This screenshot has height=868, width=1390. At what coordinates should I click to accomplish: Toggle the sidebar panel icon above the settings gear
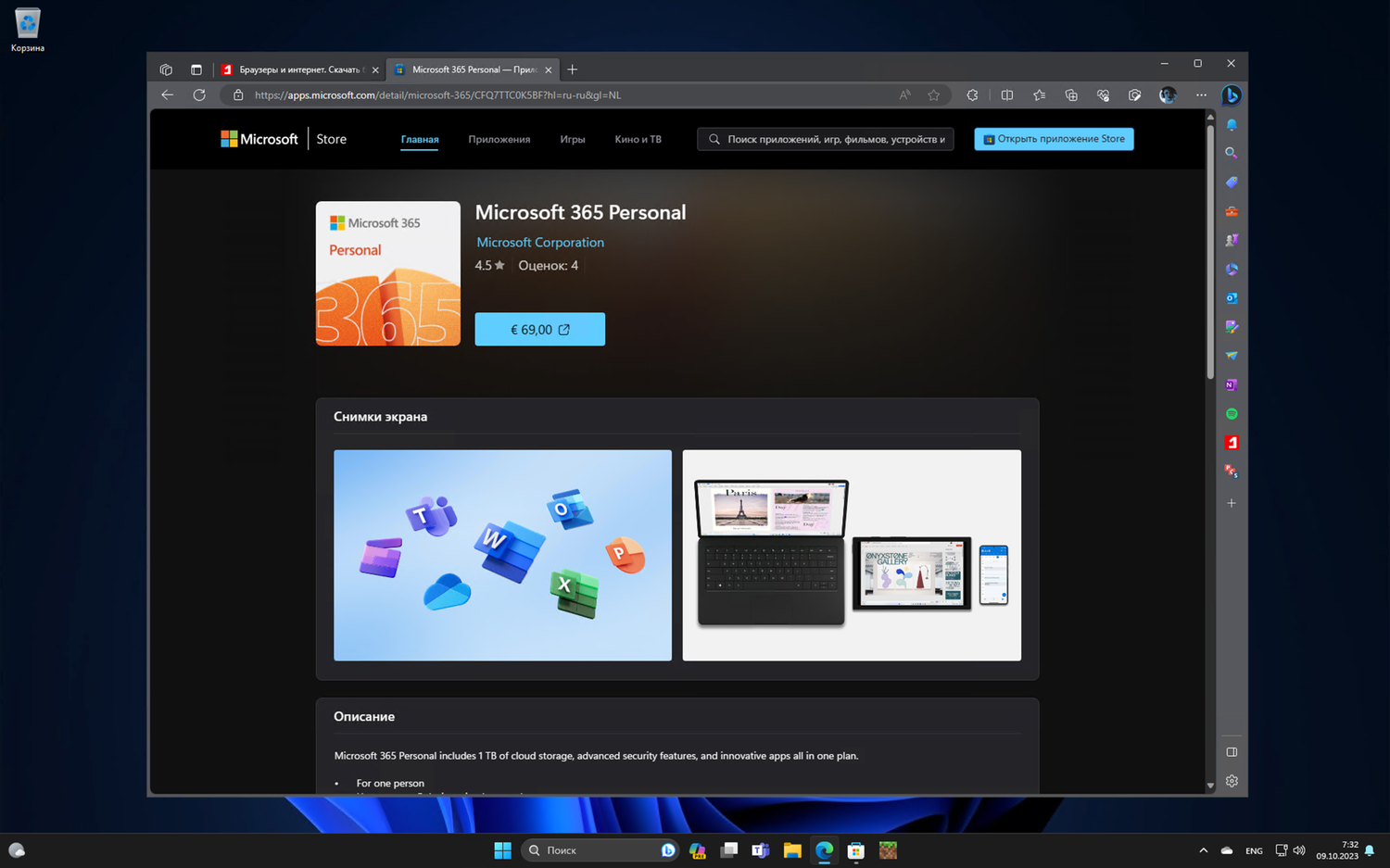(1232, 752)
